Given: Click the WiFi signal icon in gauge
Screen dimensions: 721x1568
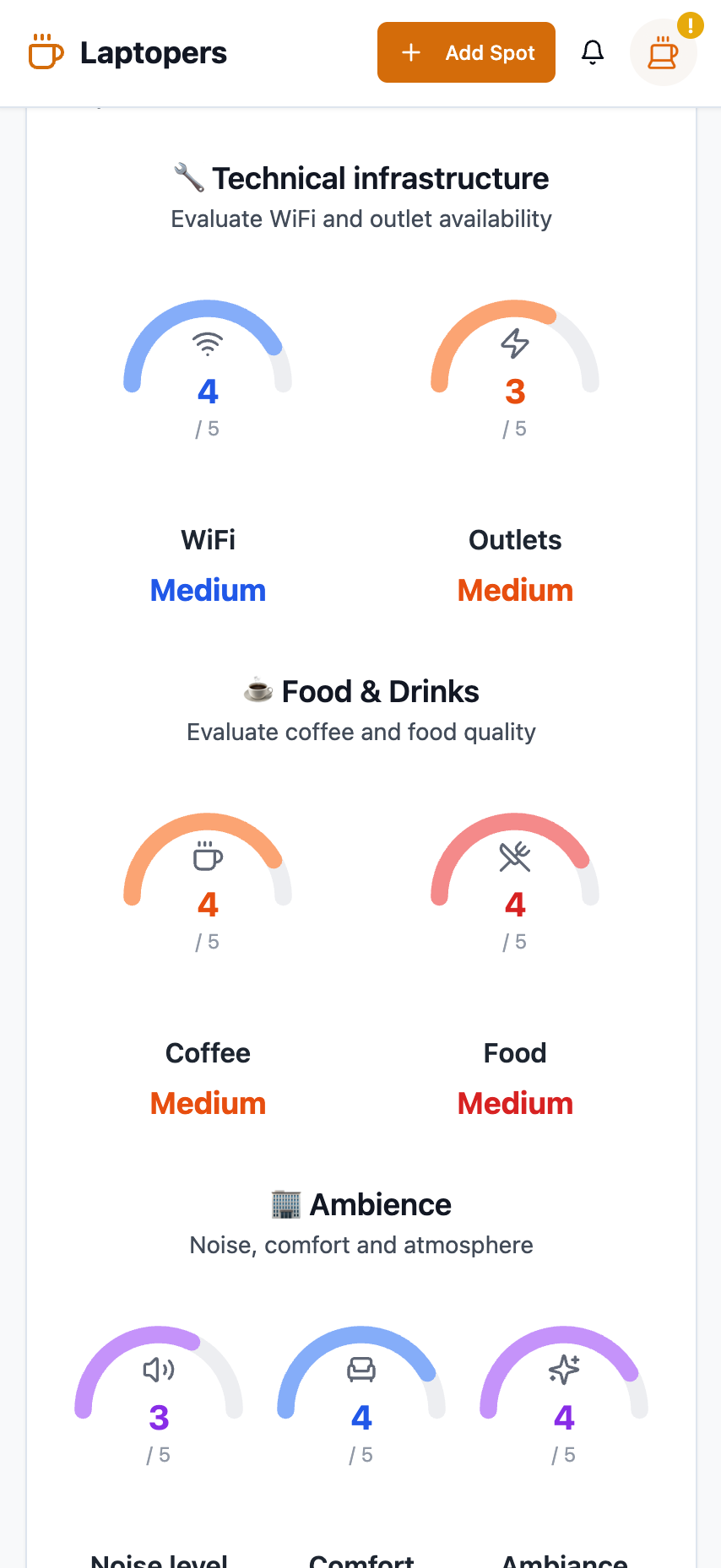Looking at the screenshot, I should pyautogui.click(x=208, y=343).
